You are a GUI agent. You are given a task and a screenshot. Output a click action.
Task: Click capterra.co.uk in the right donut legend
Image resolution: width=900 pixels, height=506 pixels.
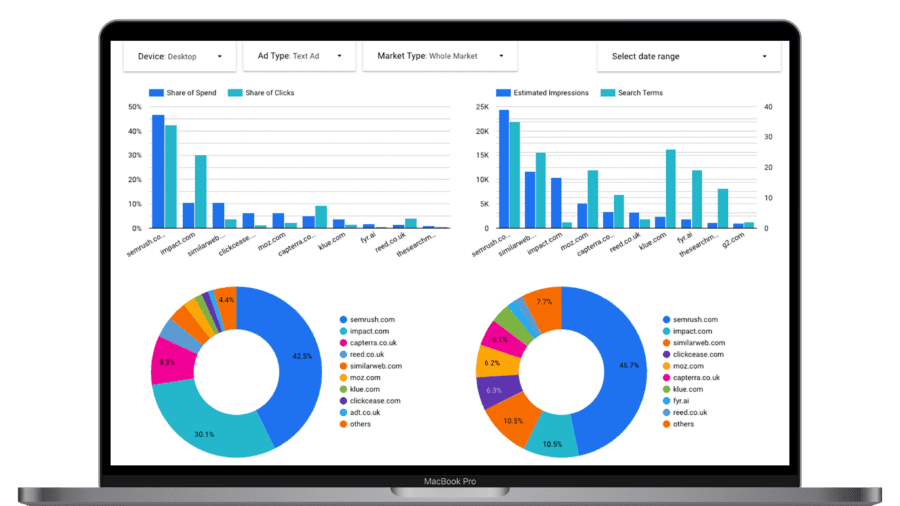point(692,377)
